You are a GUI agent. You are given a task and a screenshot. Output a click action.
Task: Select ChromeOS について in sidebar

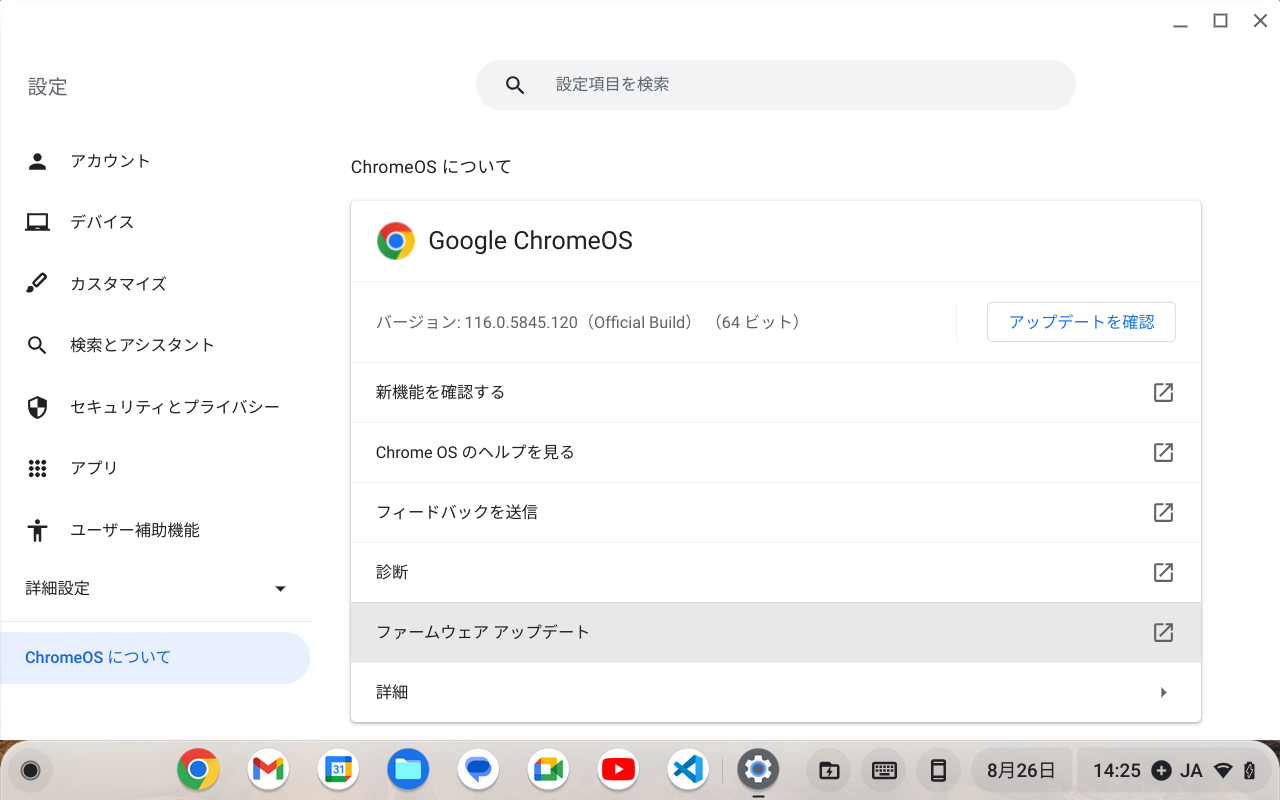[155, 658]
